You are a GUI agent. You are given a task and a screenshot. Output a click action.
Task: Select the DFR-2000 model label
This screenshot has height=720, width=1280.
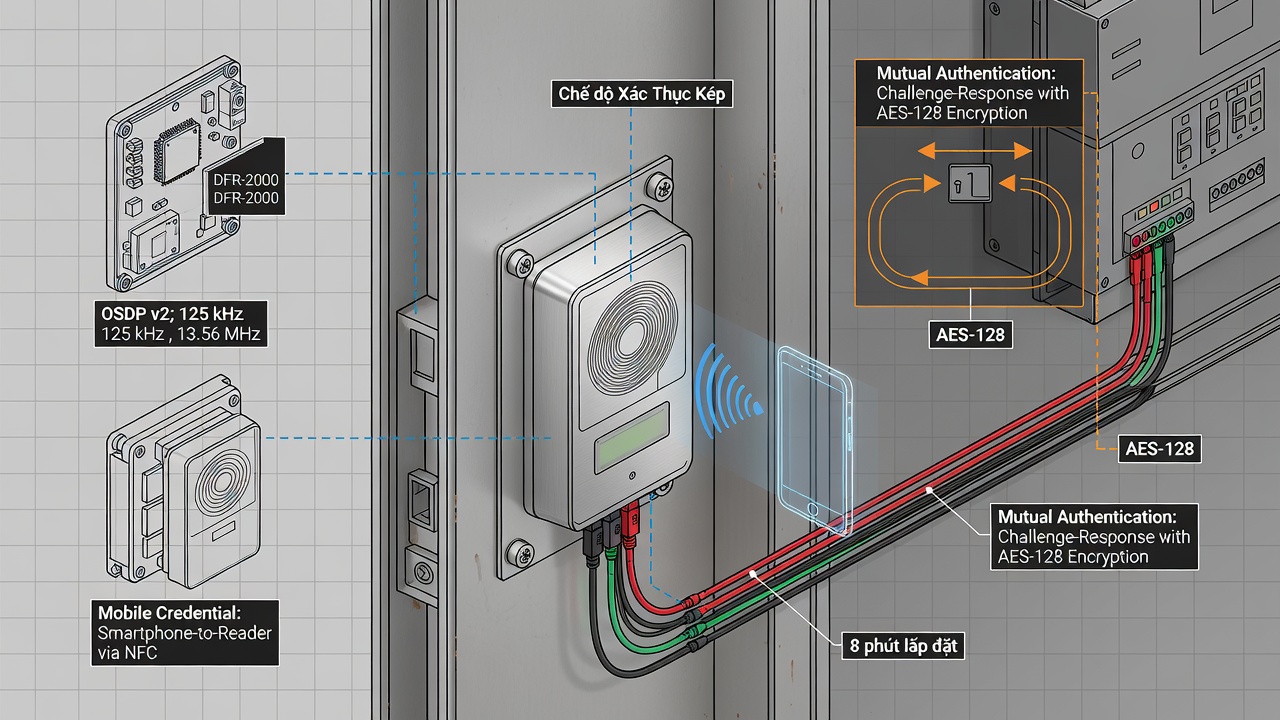[x=246, y=189]
